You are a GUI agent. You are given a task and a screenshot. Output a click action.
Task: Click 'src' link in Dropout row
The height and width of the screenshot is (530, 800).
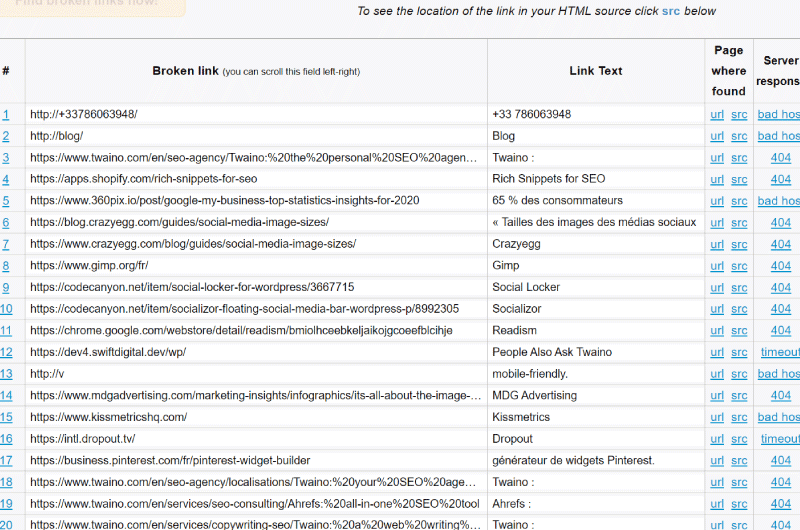pos(739,439)
